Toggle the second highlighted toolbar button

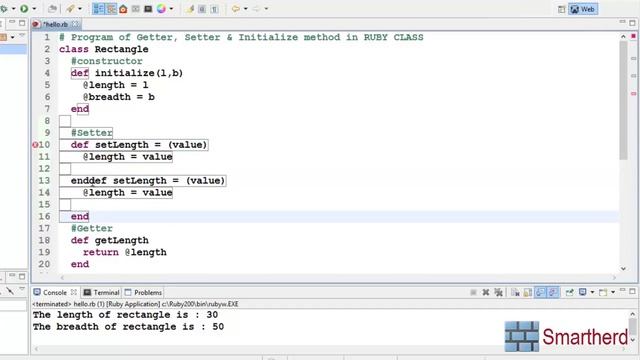(x=111, y=9)
